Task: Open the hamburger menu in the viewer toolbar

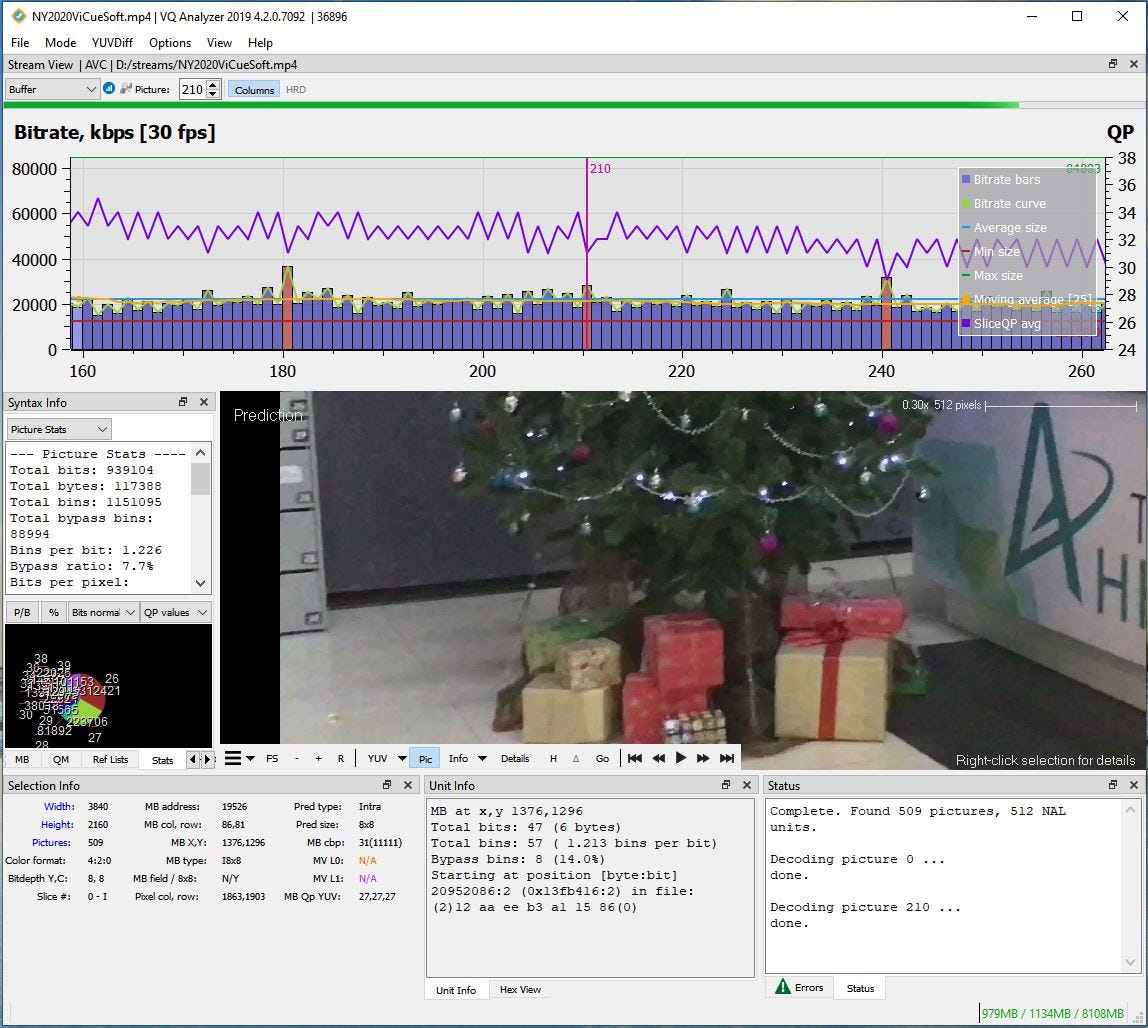Action: point(234,758)
